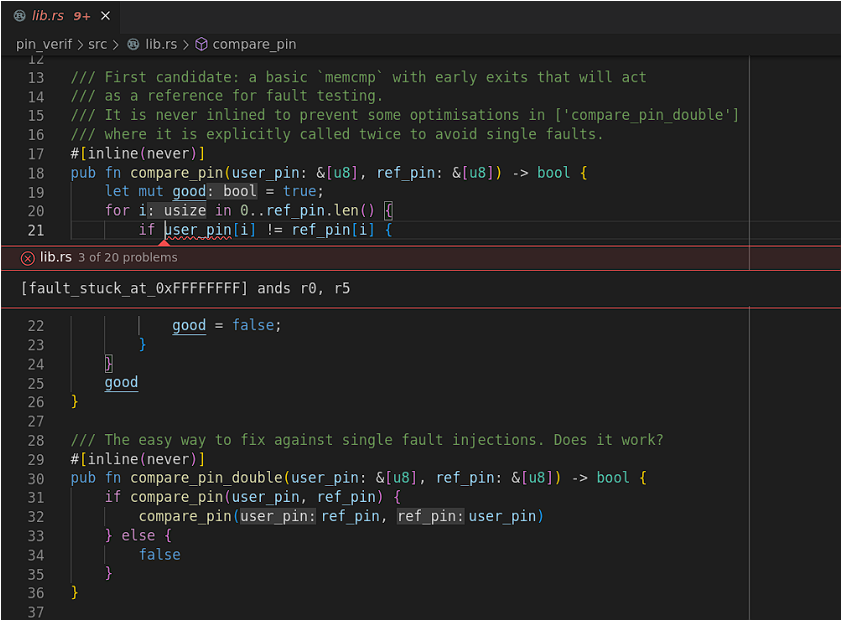Screen dimensions: 842x621
Task: Click the '3 of 20 problems' label
Action: click(x=128, y=258)
